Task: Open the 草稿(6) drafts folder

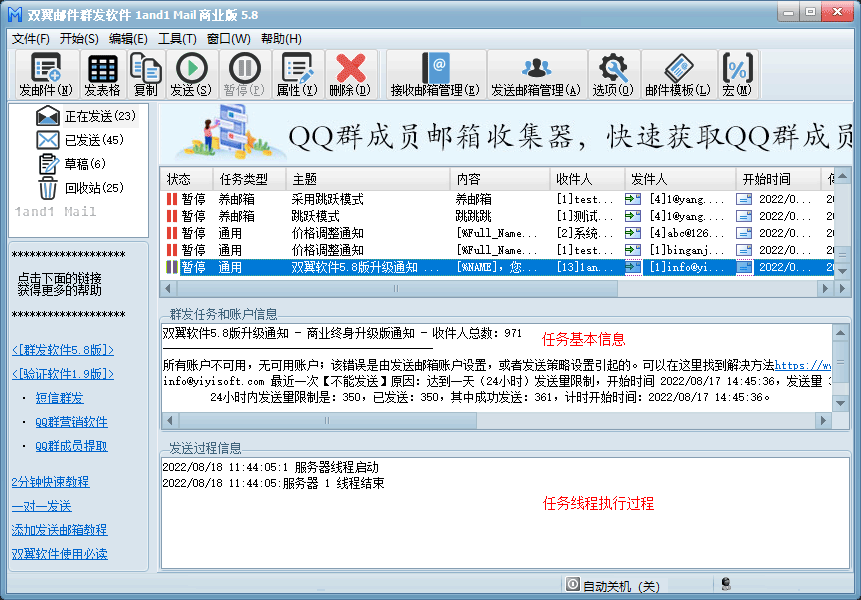Action: click(x=72, y=164)
